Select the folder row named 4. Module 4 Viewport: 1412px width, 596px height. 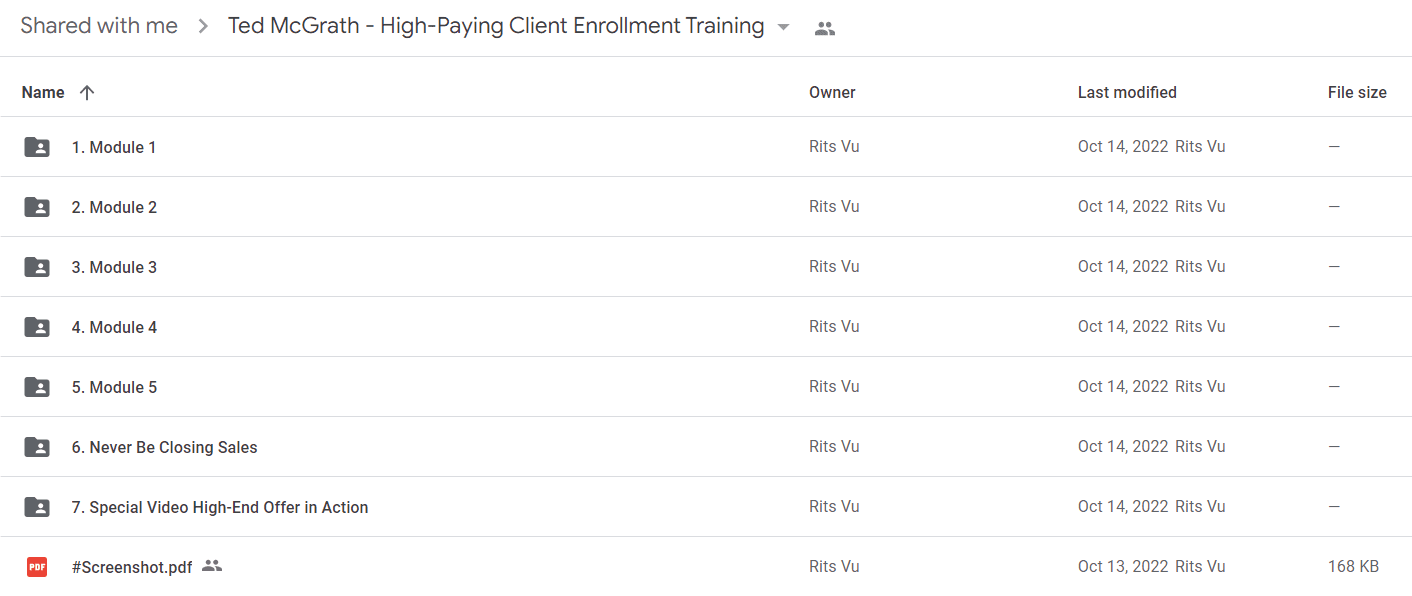click(x=706, y=327)
